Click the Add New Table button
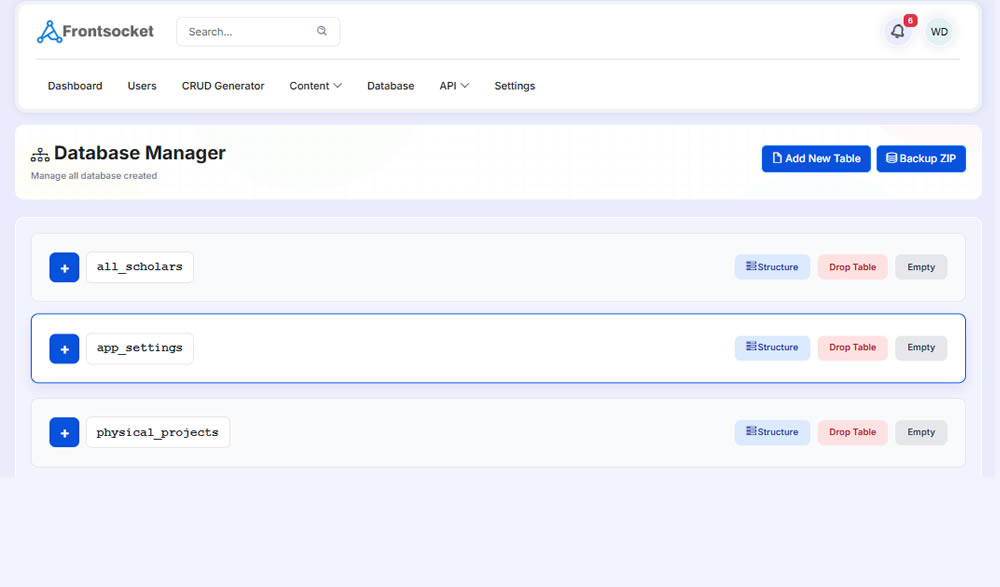The width and height of the screenshot is (1000, 587). pyautogui.click(x=816, y=159)
